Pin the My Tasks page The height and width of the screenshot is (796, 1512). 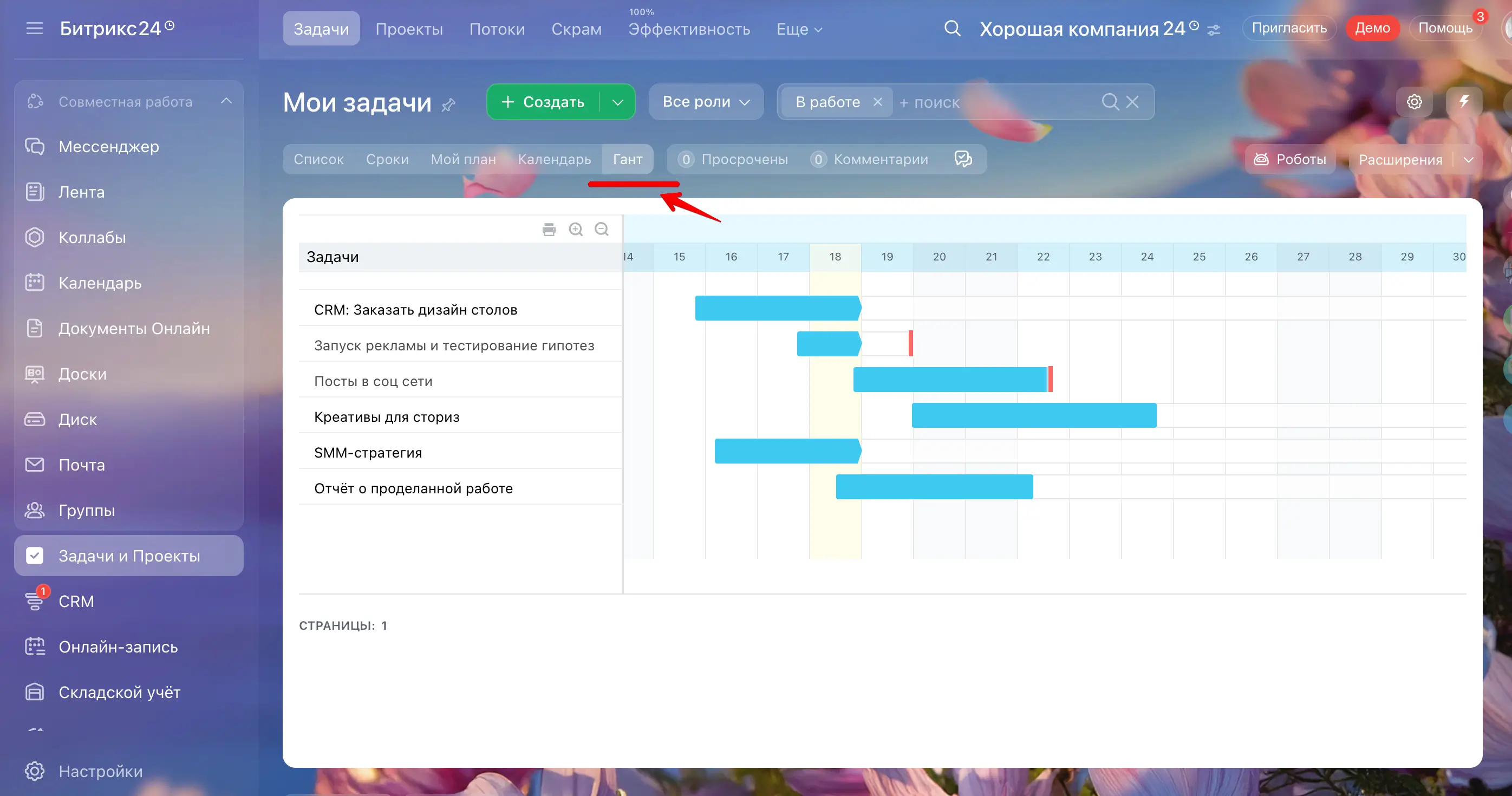click(448, 105)
